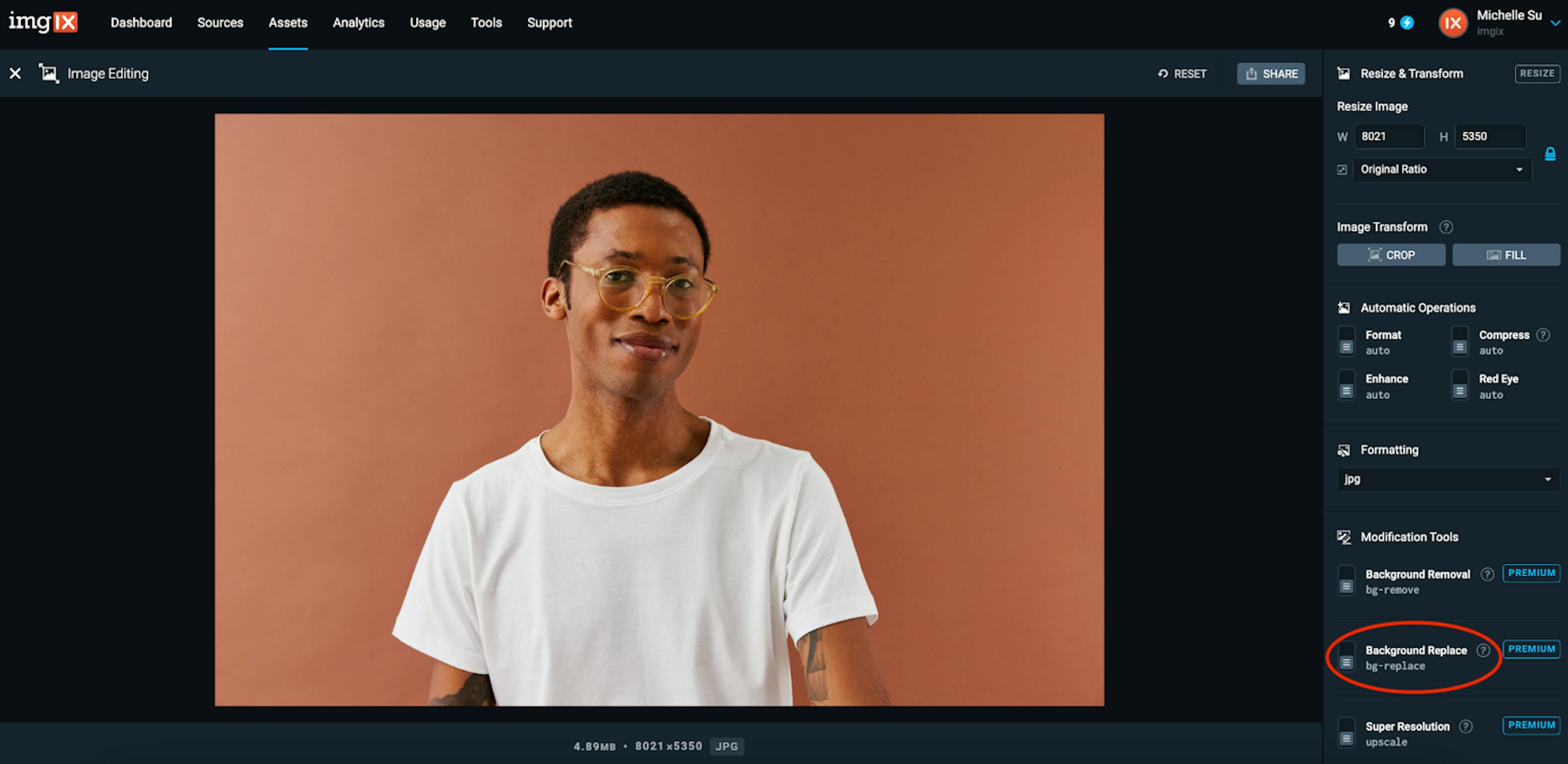Click the Background Replace PREMIUM badge
Image resolution: width=1568 pixels, height=764 pixels.
1531,649
